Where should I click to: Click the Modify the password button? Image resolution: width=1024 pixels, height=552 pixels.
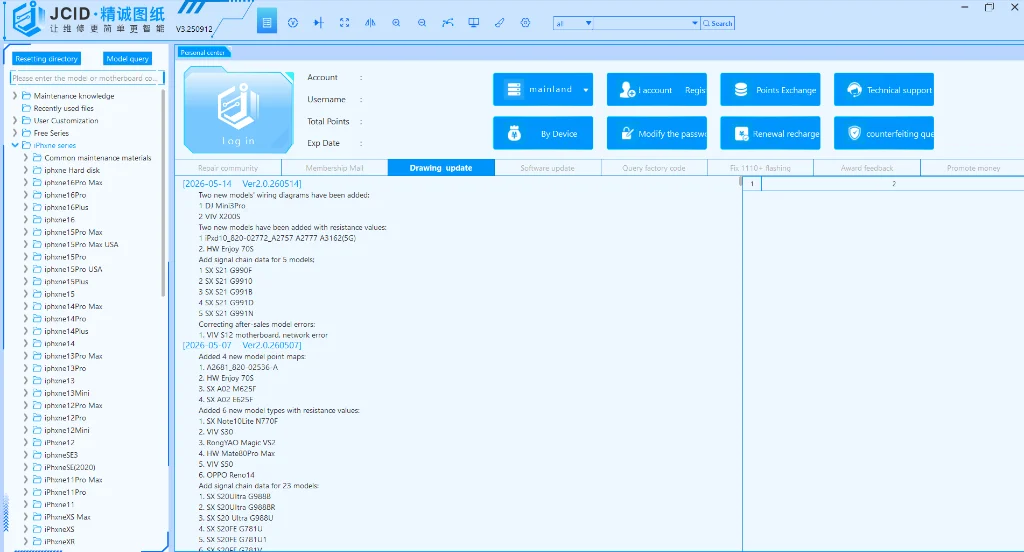pyautogui.click(x=656, y=133)
